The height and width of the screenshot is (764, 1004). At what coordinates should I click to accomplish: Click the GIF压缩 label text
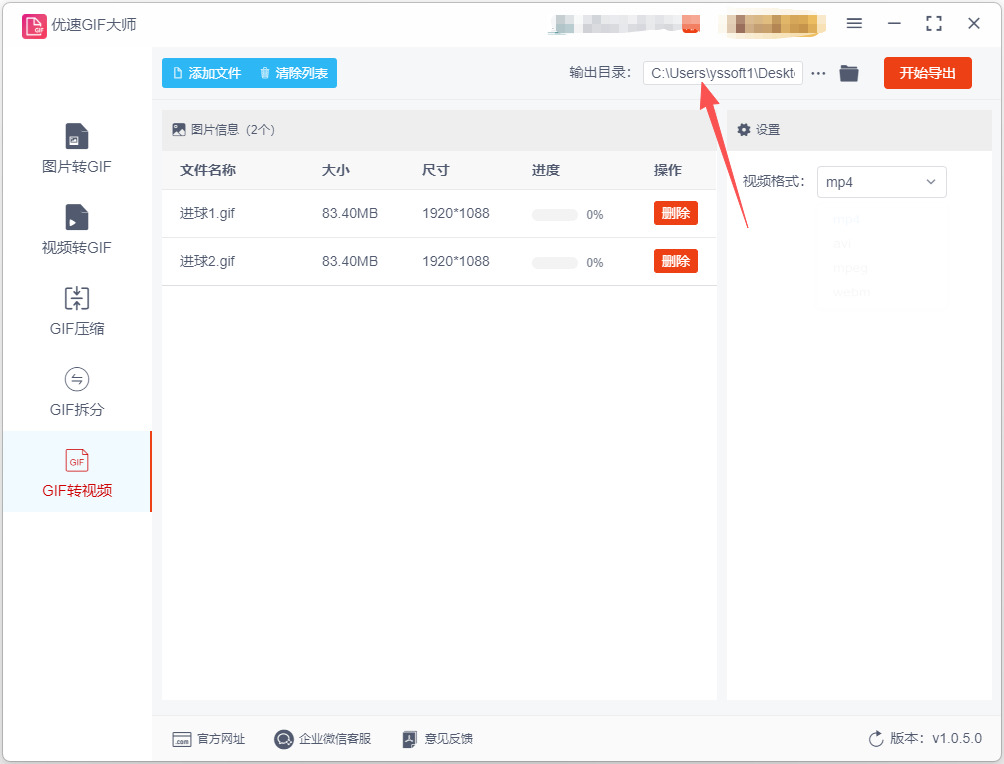[77, 329]
